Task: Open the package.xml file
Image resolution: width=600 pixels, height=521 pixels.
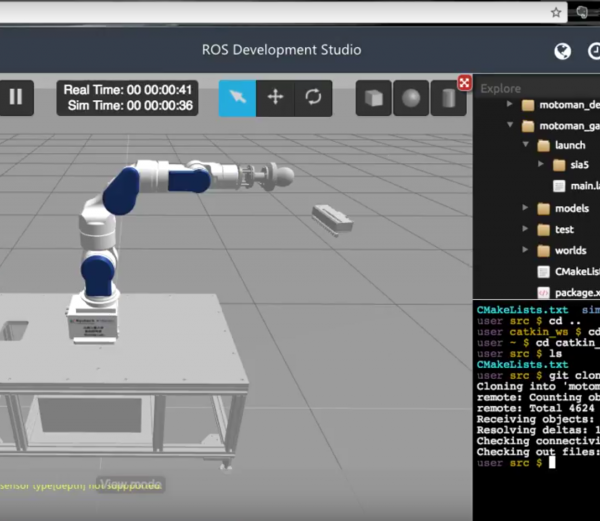Action: 575,292
